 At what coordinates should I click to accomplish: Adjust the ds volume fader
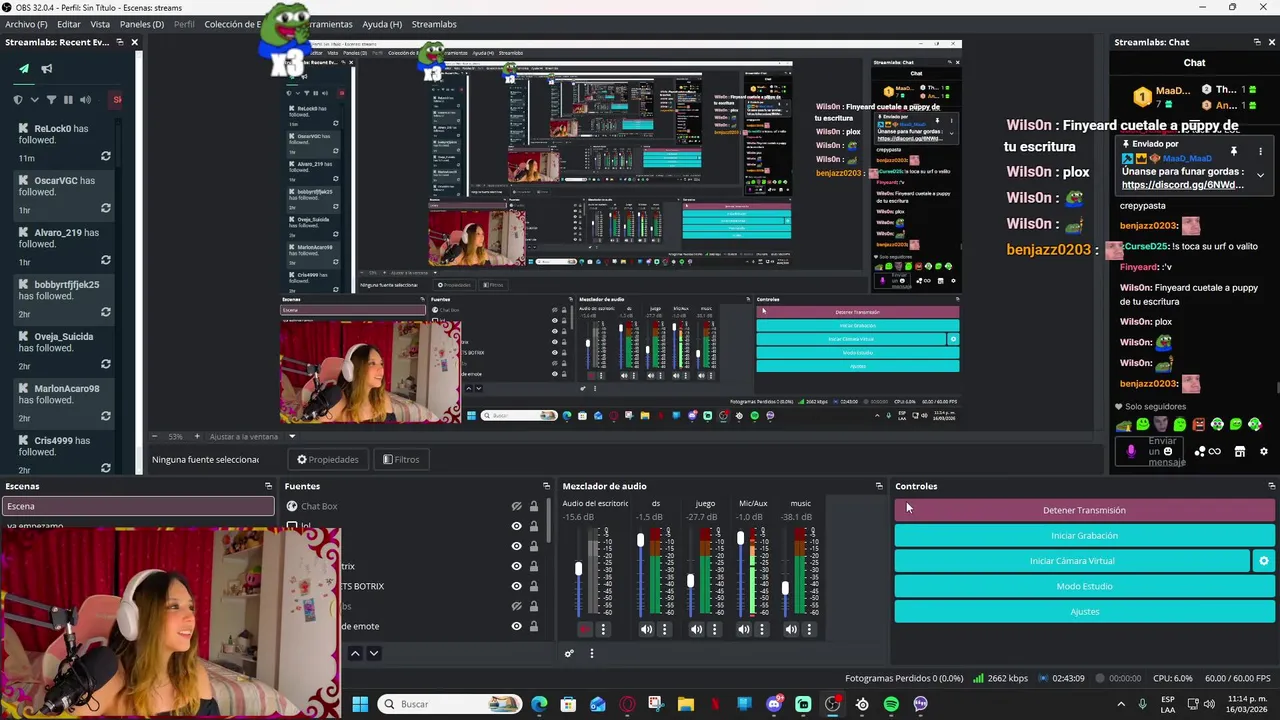641,540
